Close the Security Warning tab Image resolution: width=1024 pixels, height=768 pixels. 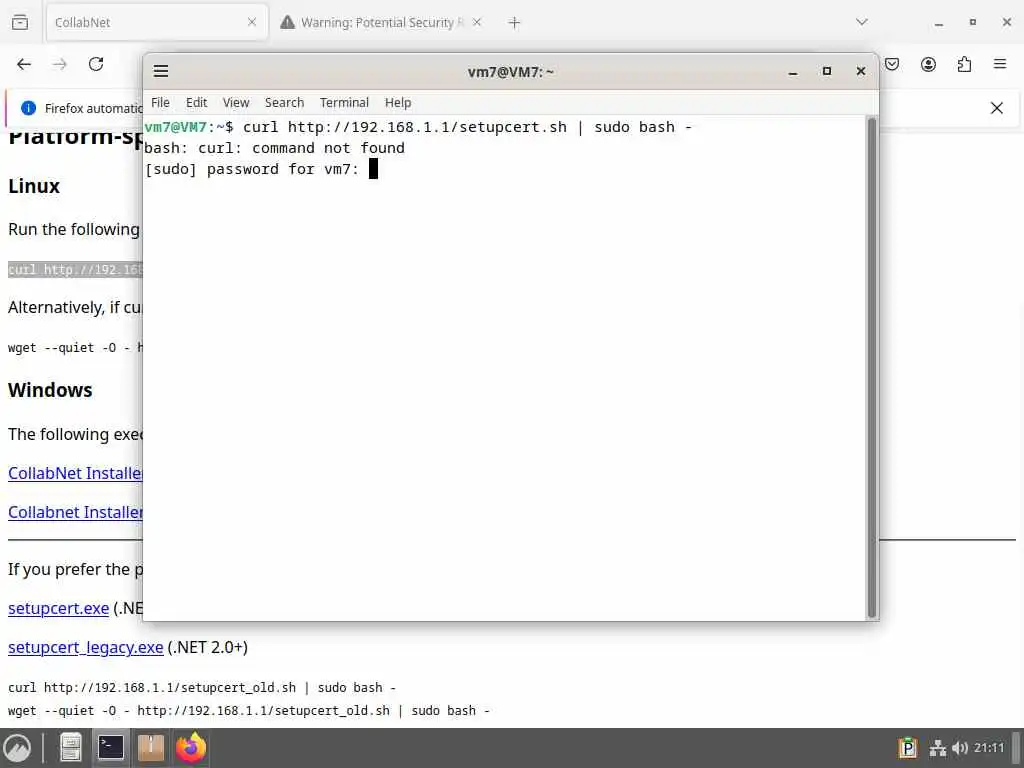pos(477,22)
